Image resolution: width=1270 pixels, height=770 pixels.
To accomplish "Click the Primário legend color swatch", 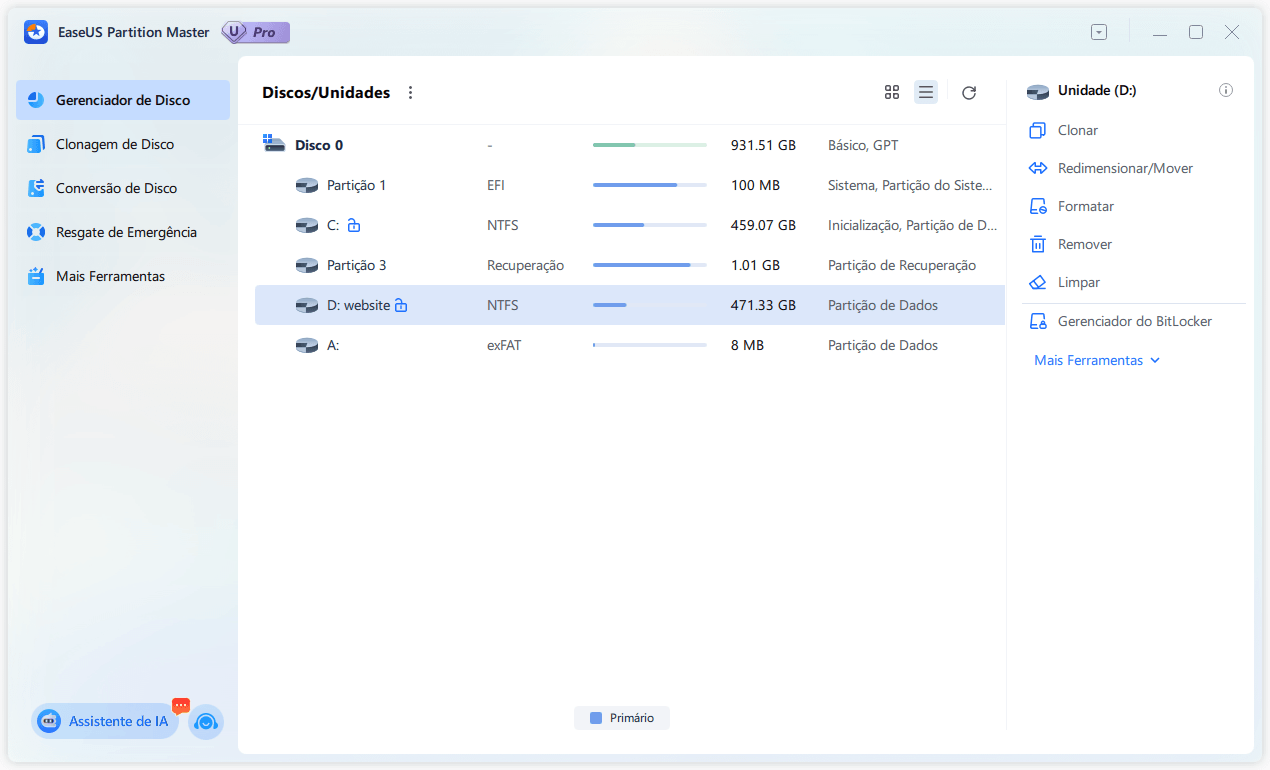I will point(596,718).
